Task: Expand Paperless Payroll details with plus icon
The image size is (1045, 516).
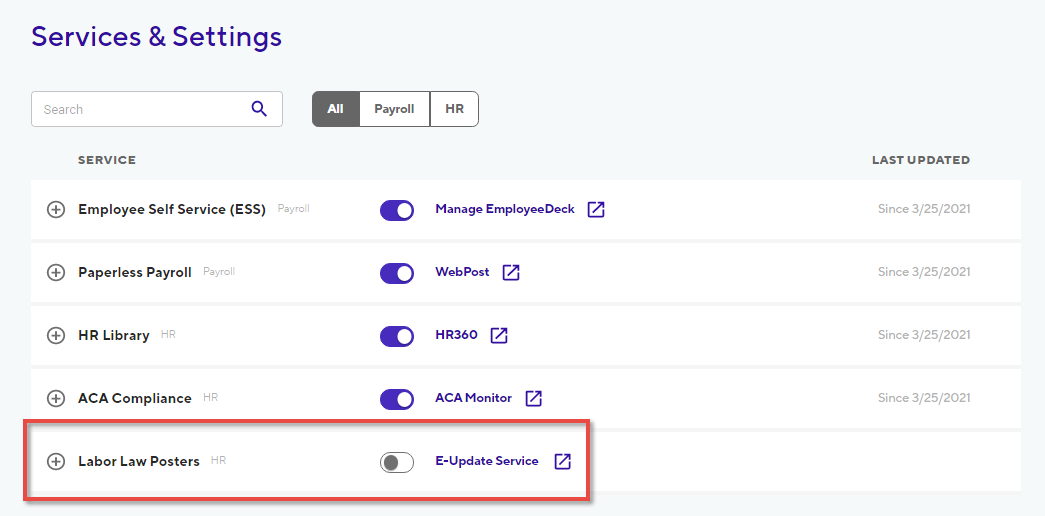Action: [56, 273]
